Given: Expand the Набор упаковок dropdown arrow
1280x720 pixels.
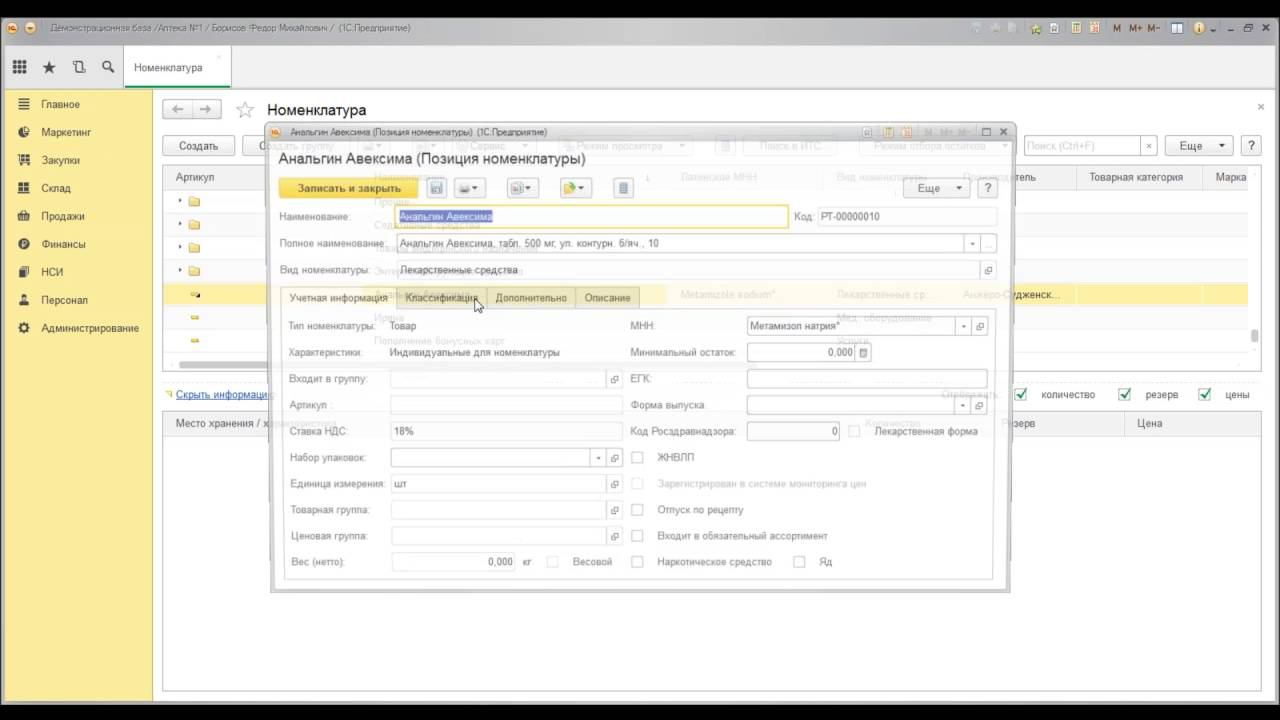Looking at the screenshot, I should tap(599, 458).
